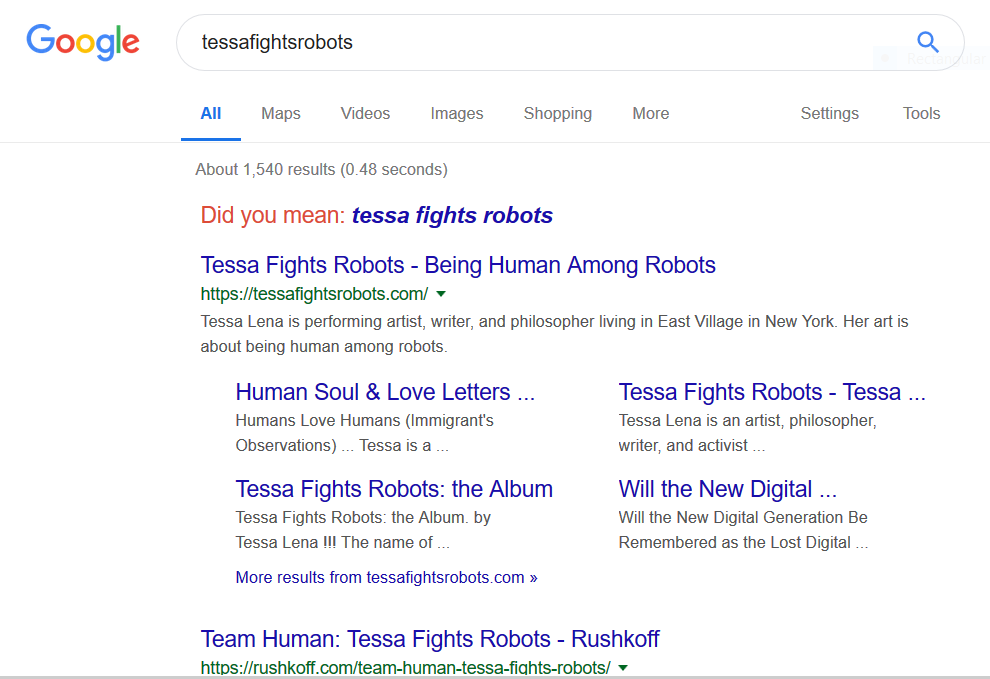Viewport: 990px width, 679px height.
Task: Expand the More search categories menu
Action: point(651,114)
